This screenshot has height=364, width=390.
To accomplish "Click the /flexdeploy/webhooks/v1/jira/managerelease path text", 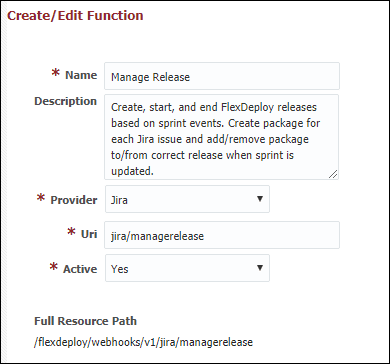I will [x=143, y=342].
